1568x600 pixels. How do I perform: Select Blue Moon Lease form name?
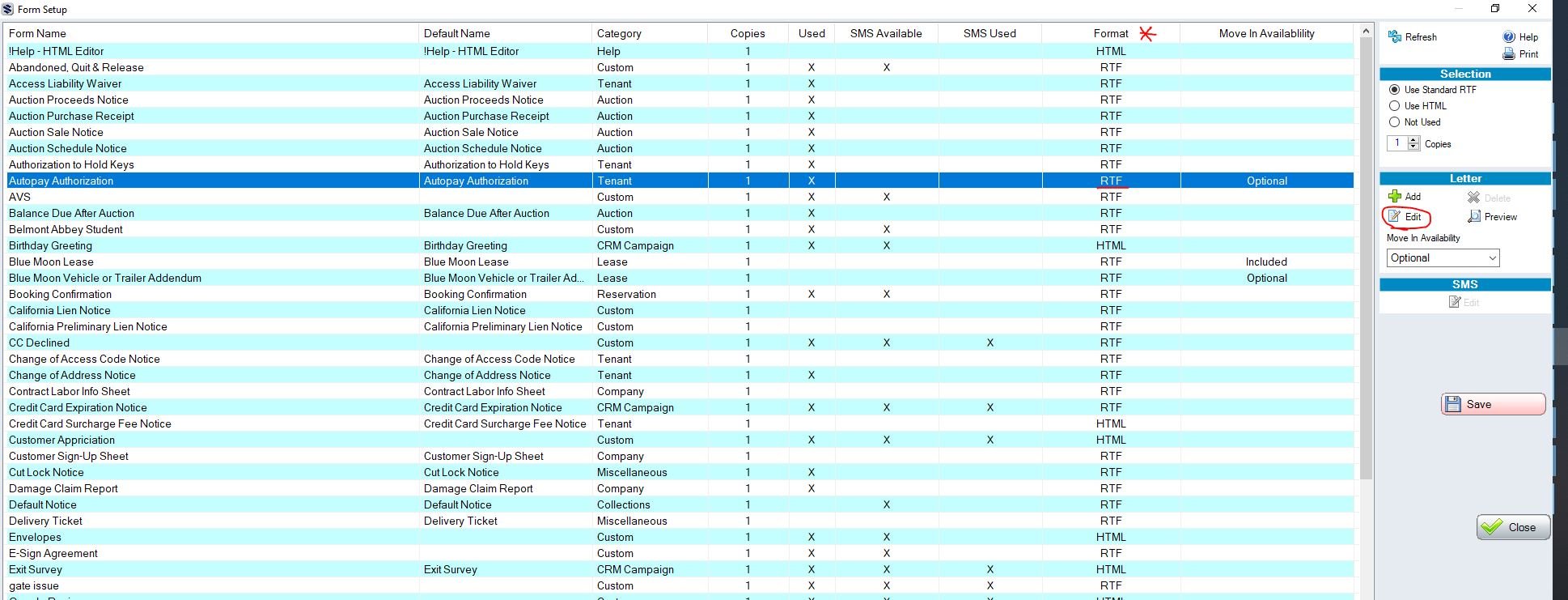click(51, 262)
